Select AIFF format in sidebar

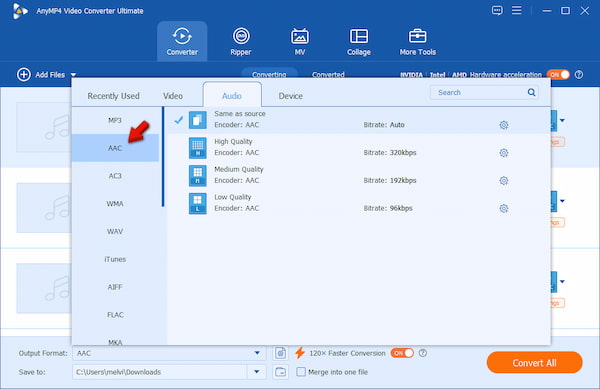(115, 287)
